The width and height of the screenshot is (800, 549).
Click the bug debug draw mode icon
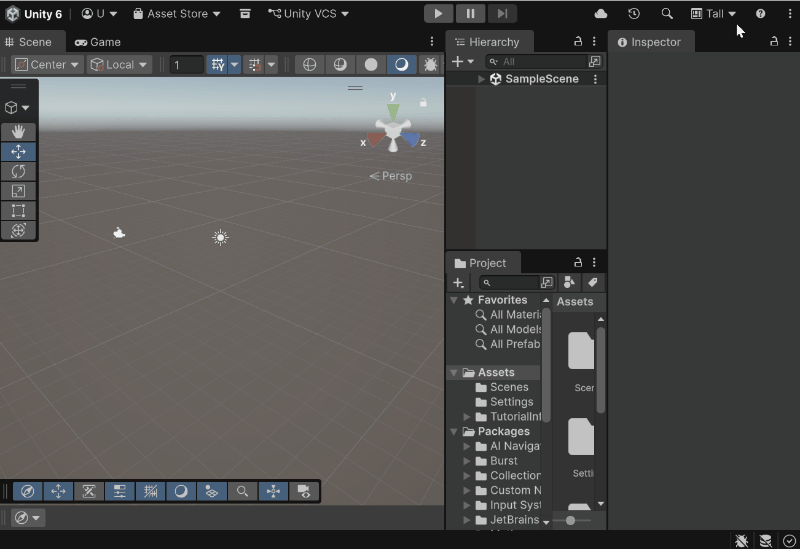point(430,65)
